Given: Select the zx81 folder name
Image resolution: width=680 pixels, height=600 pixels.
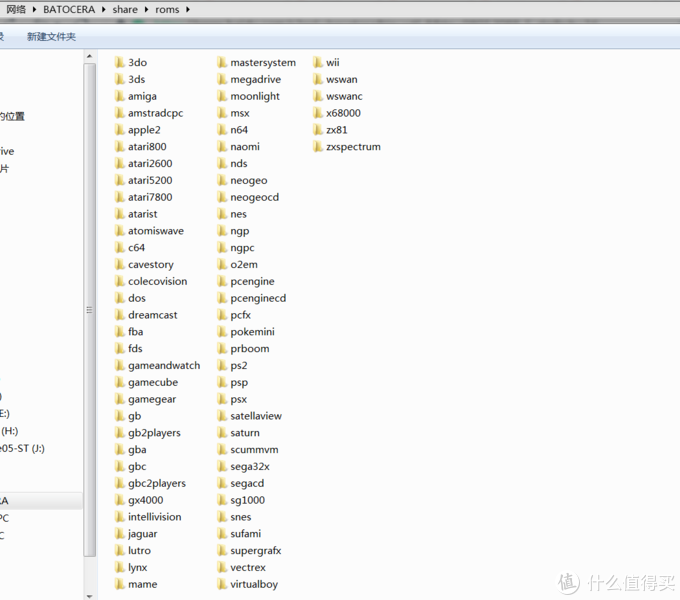Looking at the screenshot, I should [337, 130].
